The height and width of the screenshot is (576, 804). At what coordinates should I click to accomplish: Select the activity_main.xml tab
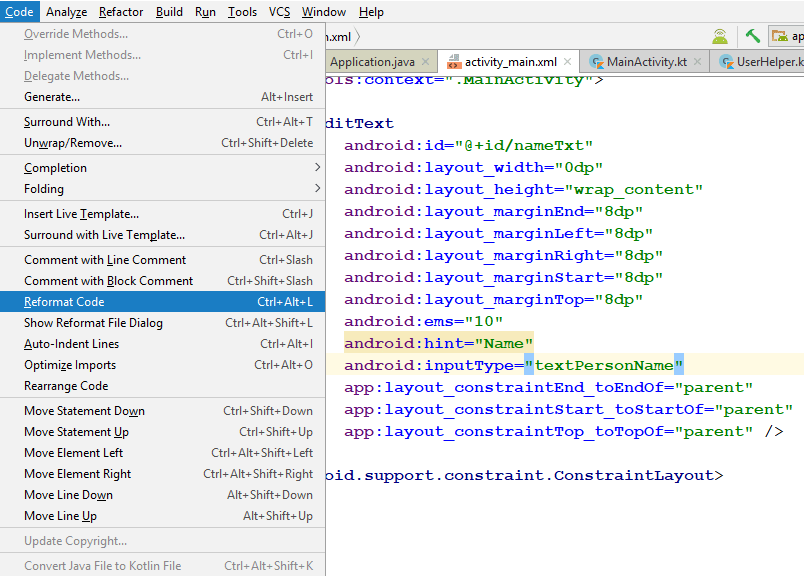click(x=510, y=62)
